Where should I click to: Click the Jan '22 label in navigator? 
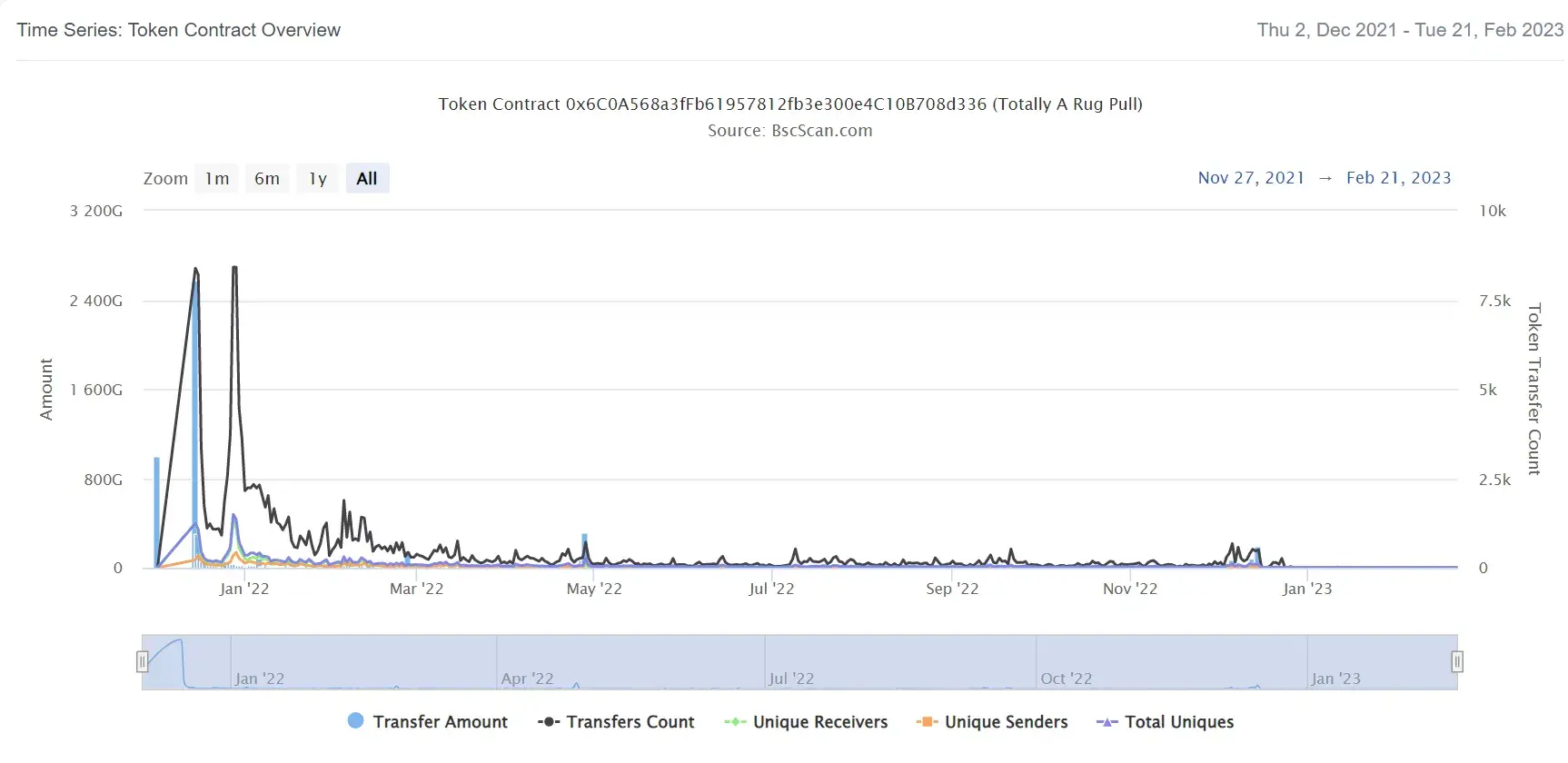[x=260, y=679]
